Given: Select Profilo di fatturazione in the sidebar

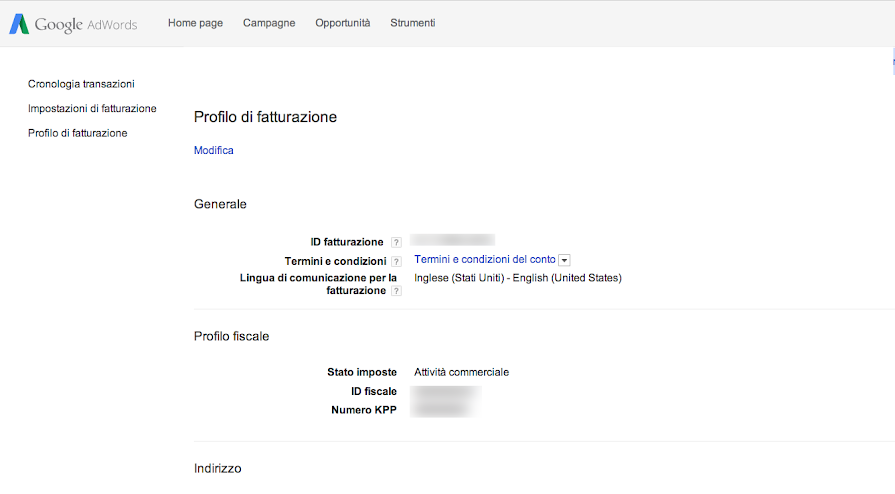Looking at the screenshot, I should tap(77, 133).
